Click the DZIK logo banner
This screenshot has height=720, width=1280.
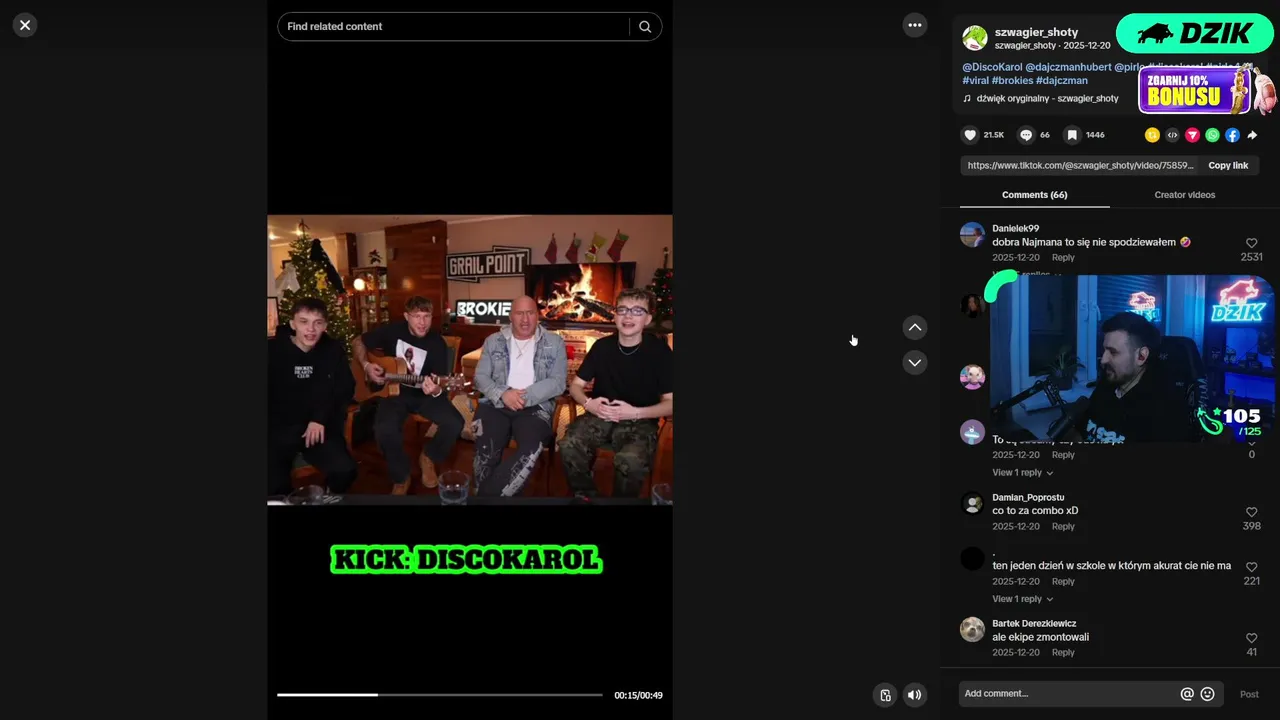[1194, 33]
